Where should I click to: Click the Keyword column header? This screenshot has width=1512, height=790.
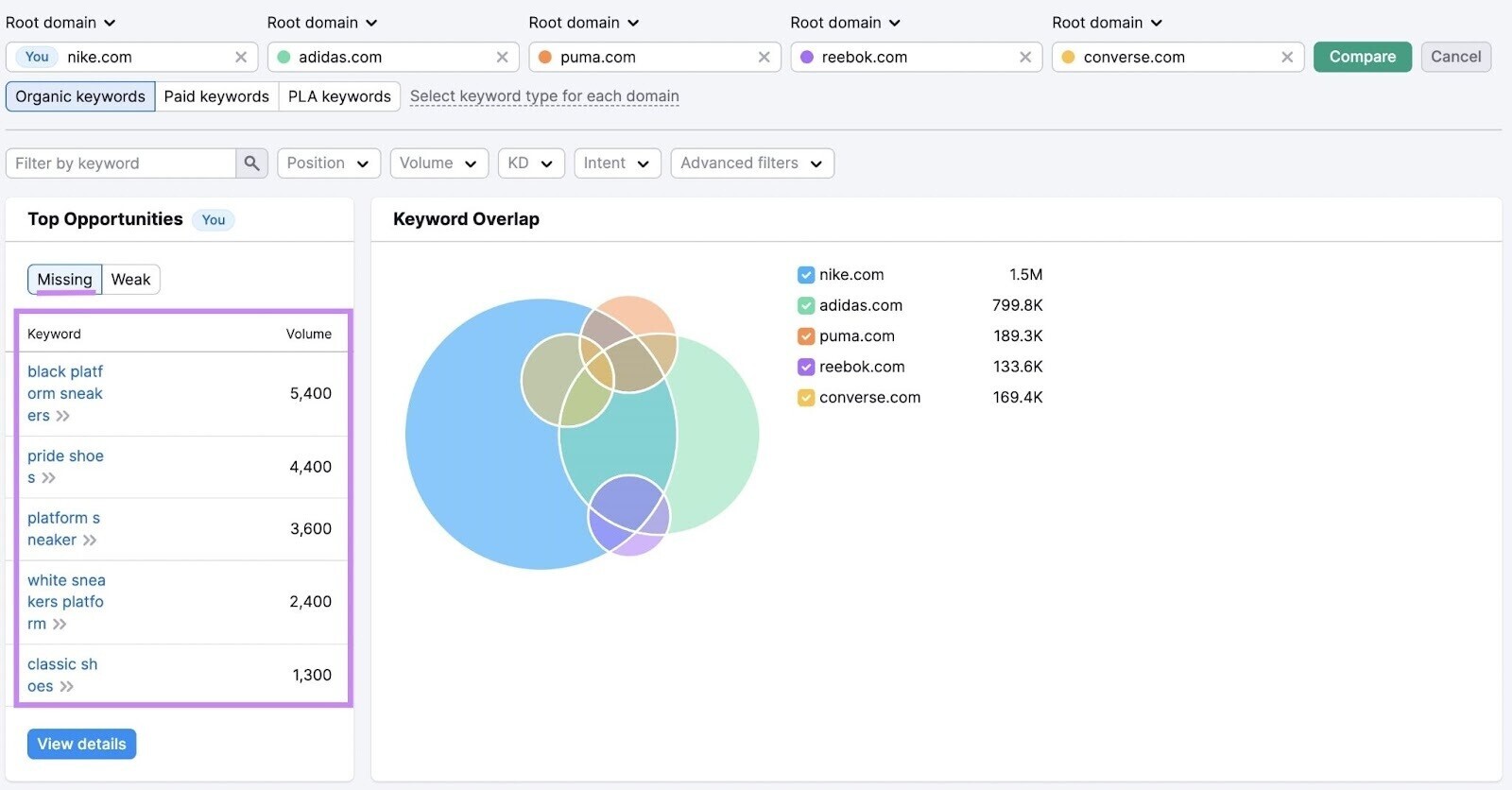[54, 335]
